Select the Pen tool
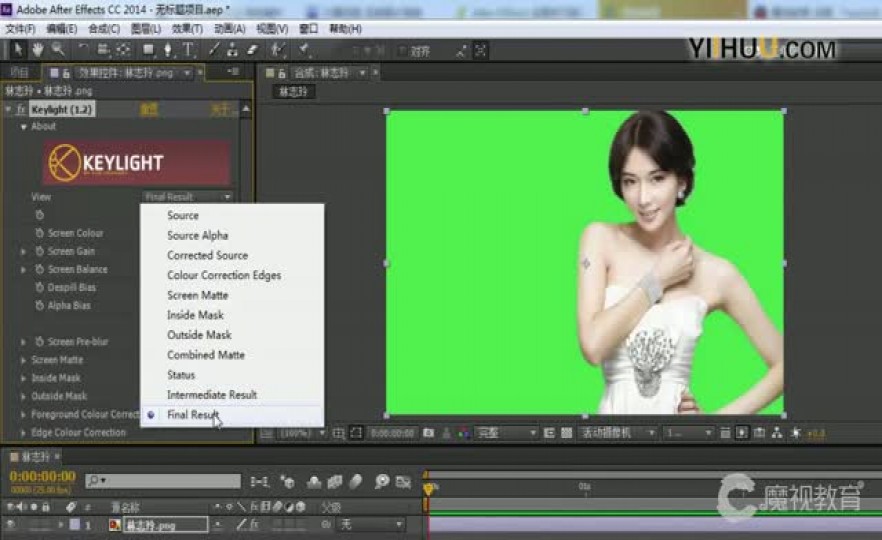 [167, 50]
